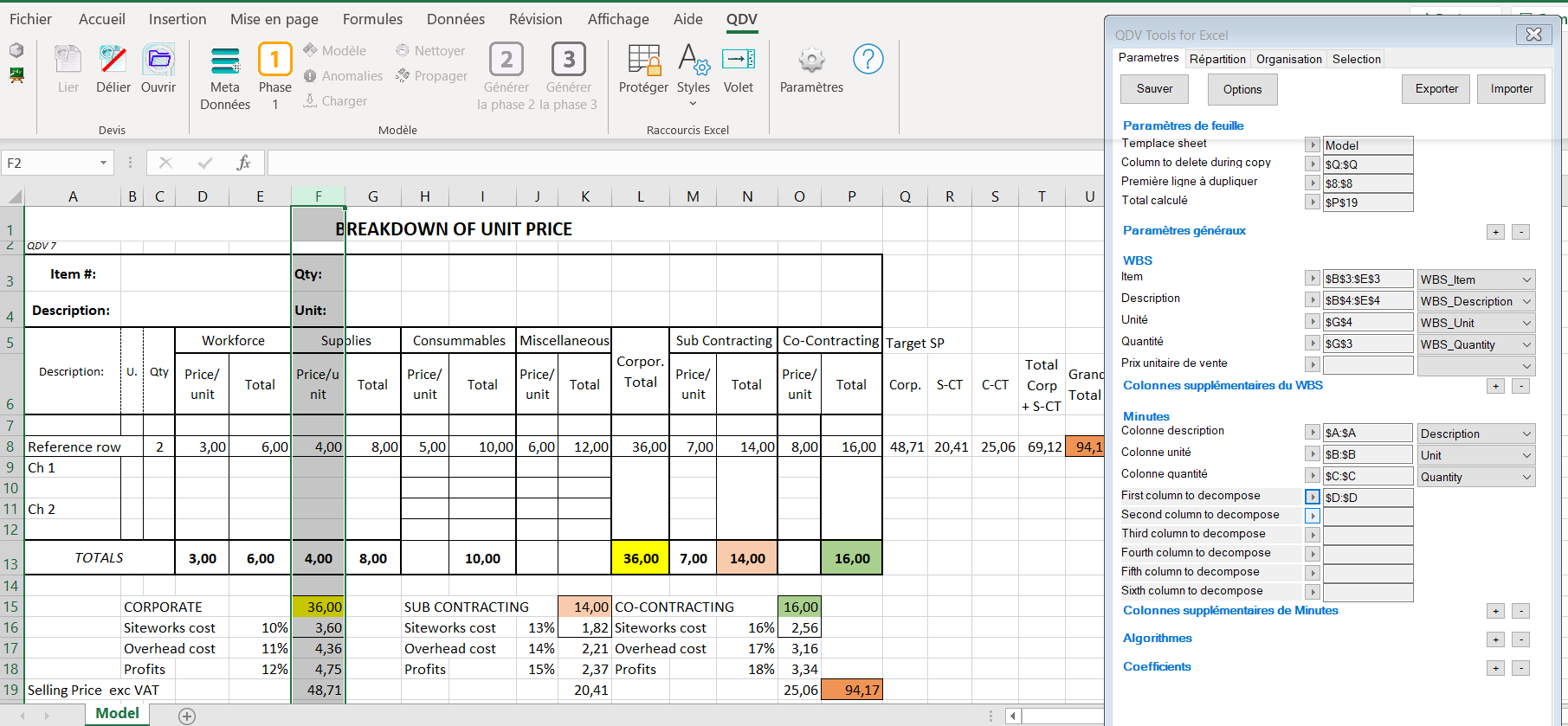Launch Phase 1 button in ribbon
Image resolution: width=1568 pixels, height=726 pixels.
click(274, 61)
